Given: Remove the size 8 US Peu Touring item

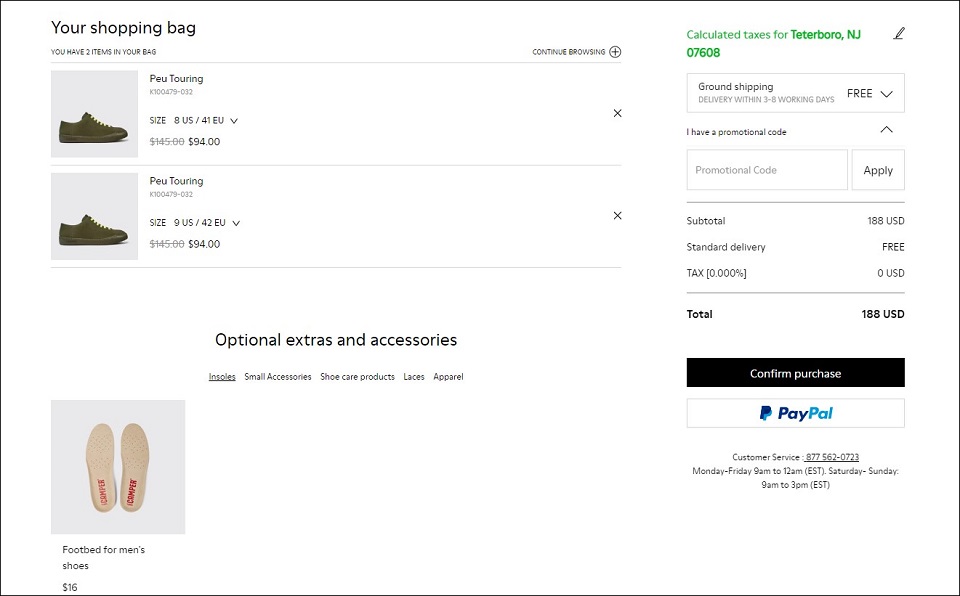Looking at the screenshot, I should tap(617, 113).
